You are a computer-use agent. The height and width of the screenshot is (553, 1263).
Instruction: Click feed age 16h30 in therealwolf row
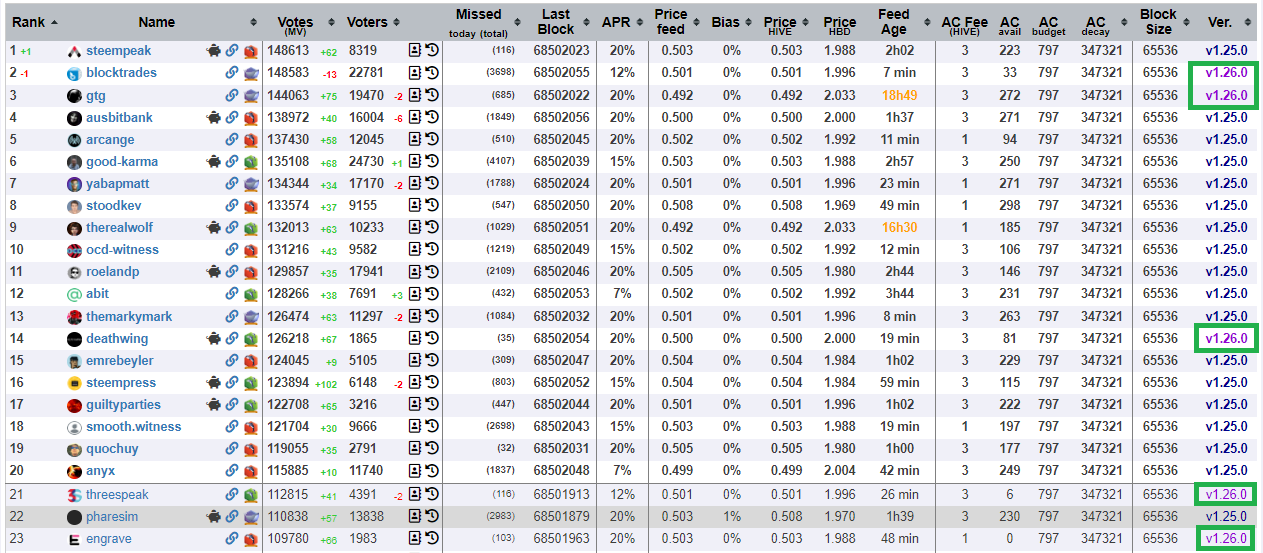[x=900, y=227]
